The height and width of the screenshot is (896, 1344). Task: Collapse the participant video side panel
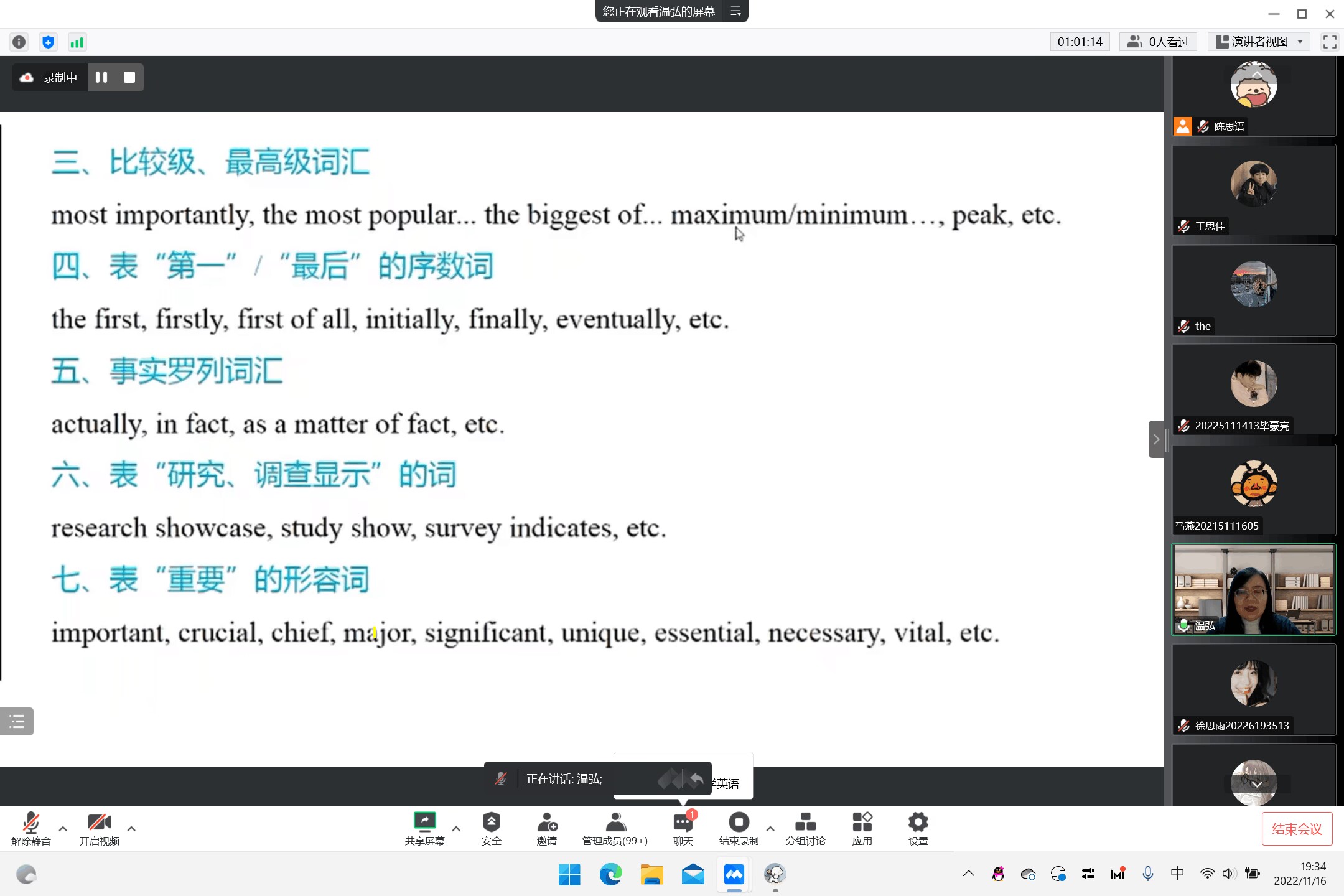[1156, 439]
